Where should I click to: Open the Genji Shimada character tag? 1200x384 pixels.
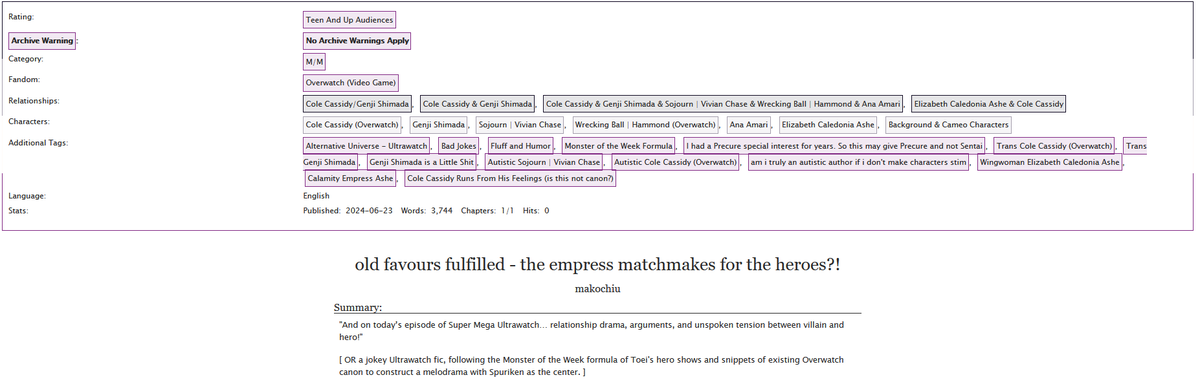438,125
